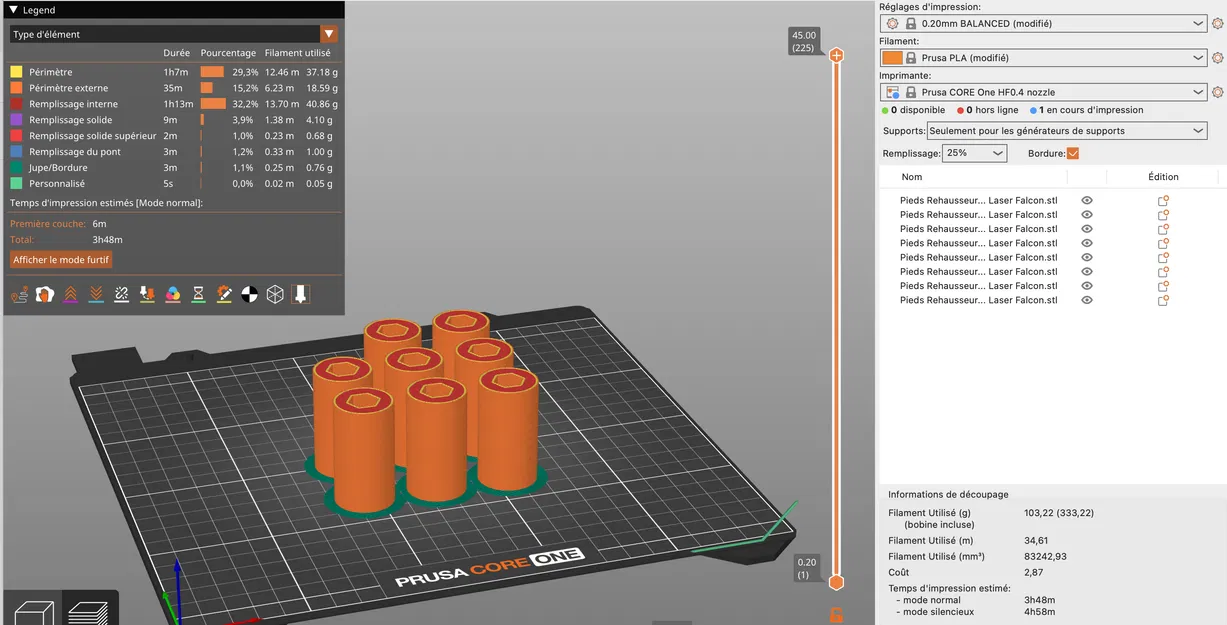Open Remplissage 25% dropdown

pos(975,153)
